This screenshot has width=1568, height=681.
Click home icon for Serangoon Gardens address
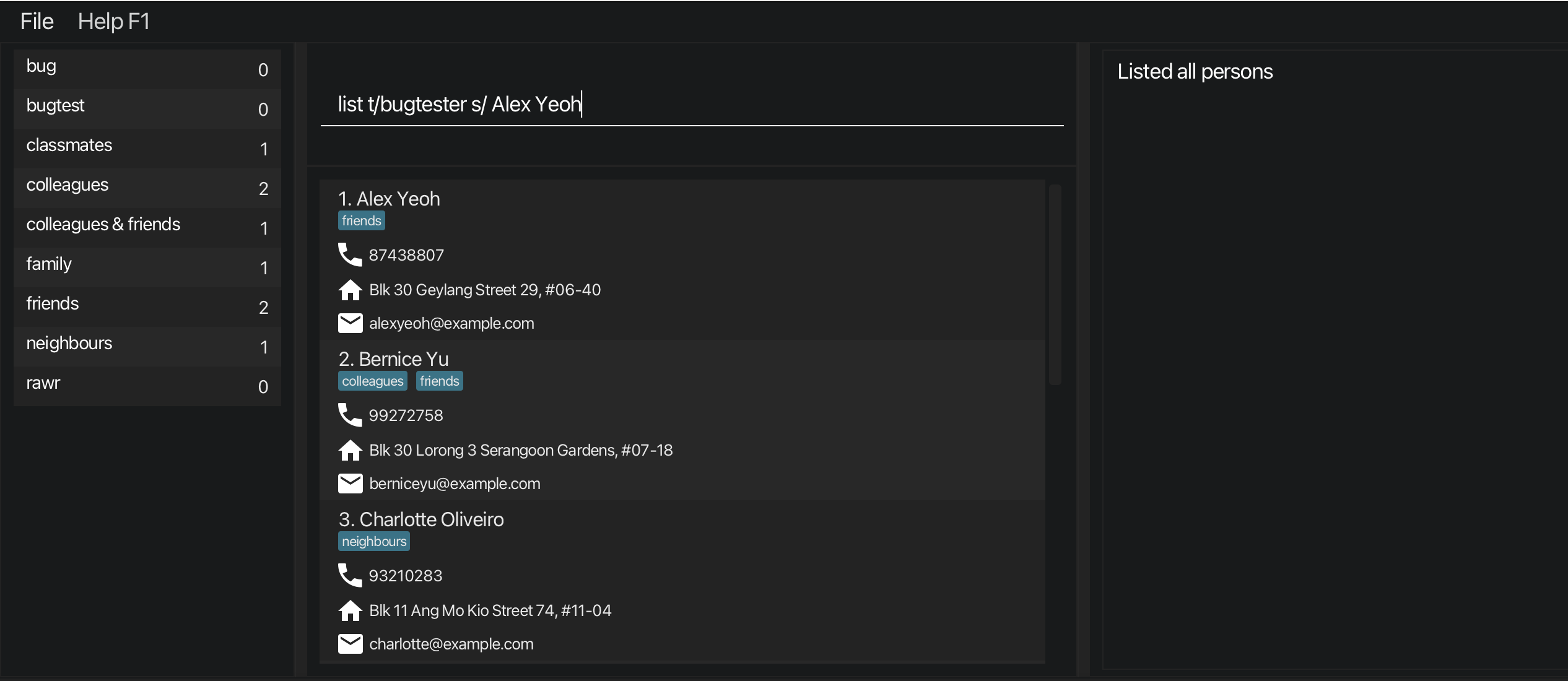pyautogui.click(x=350, y=450)
